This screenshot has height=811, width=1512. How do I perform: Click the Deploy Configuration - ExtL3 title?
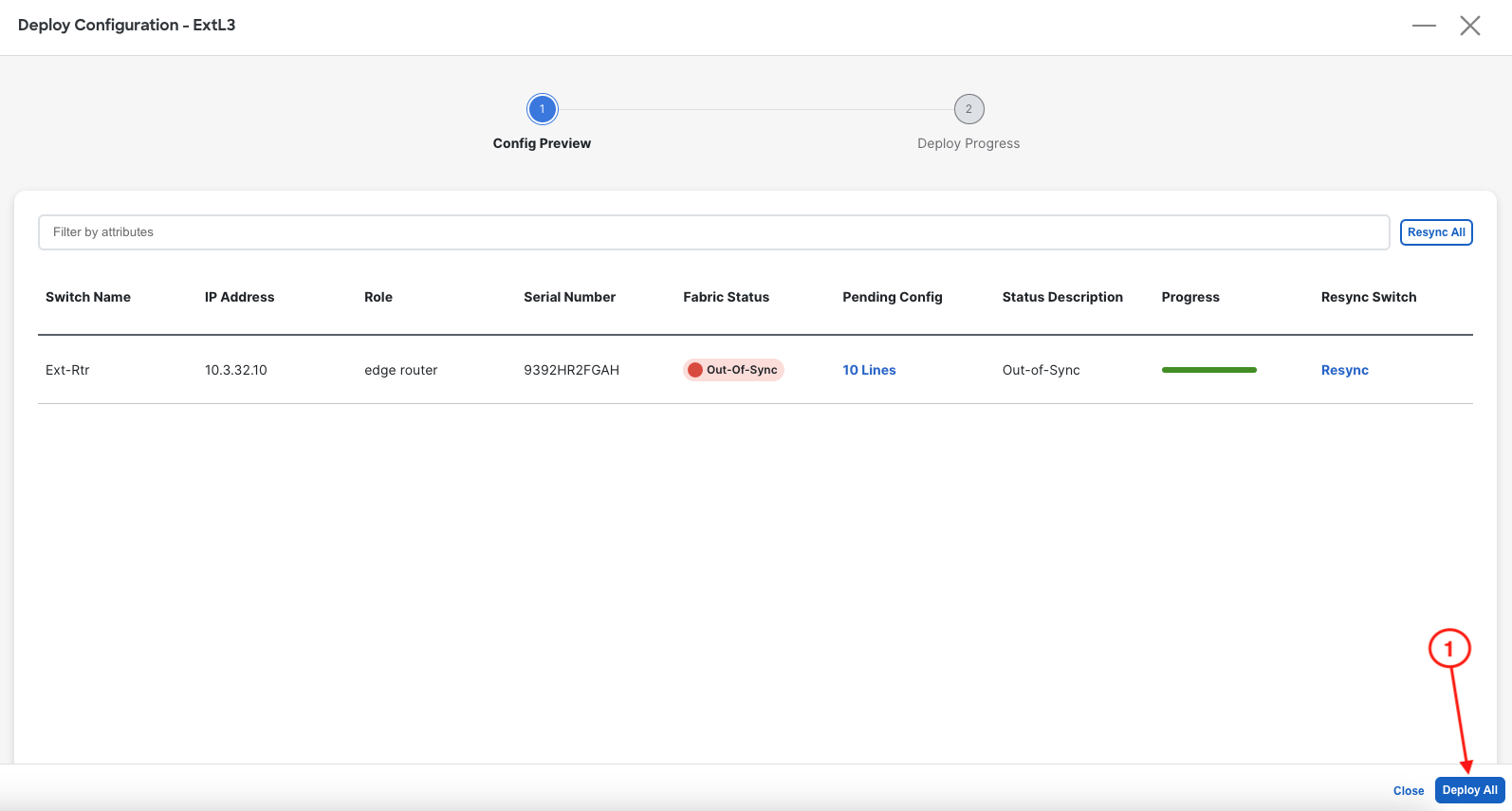[126, 25]
